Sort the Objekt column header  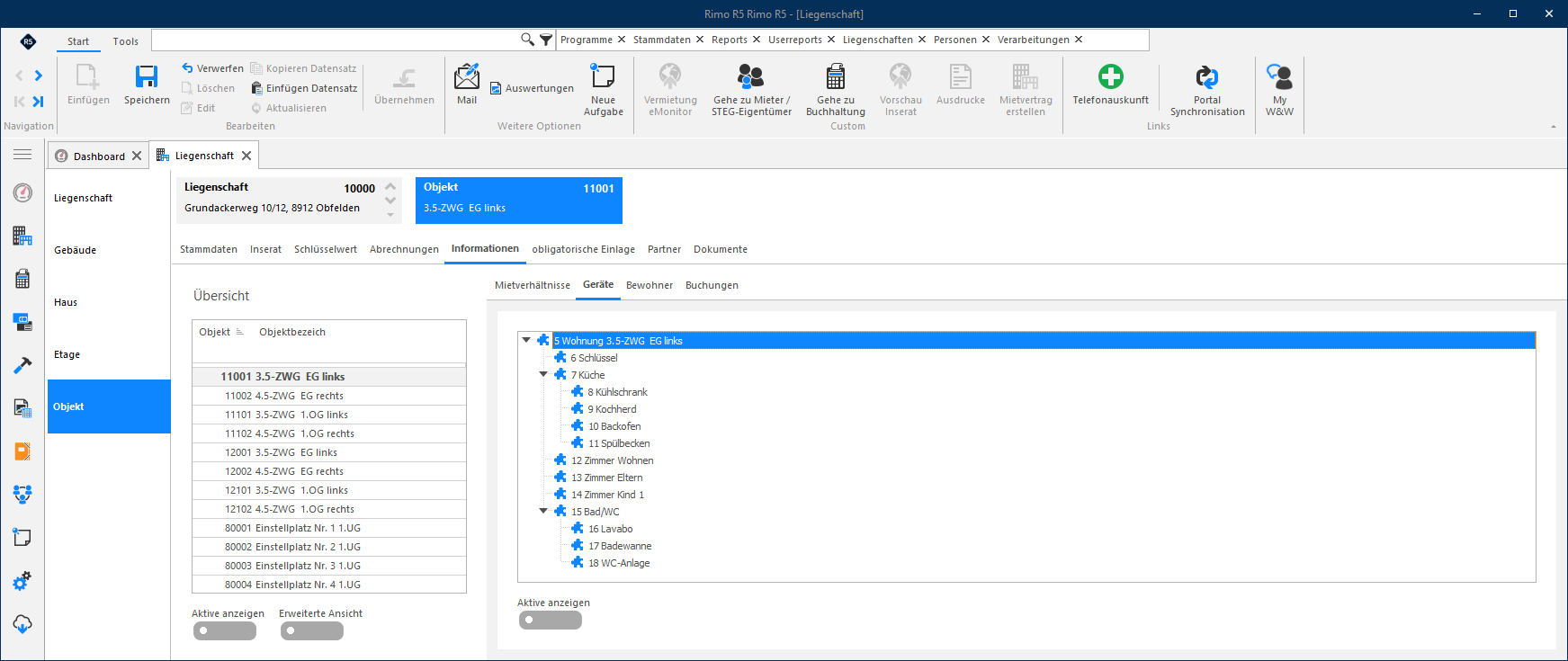point(220,332)
